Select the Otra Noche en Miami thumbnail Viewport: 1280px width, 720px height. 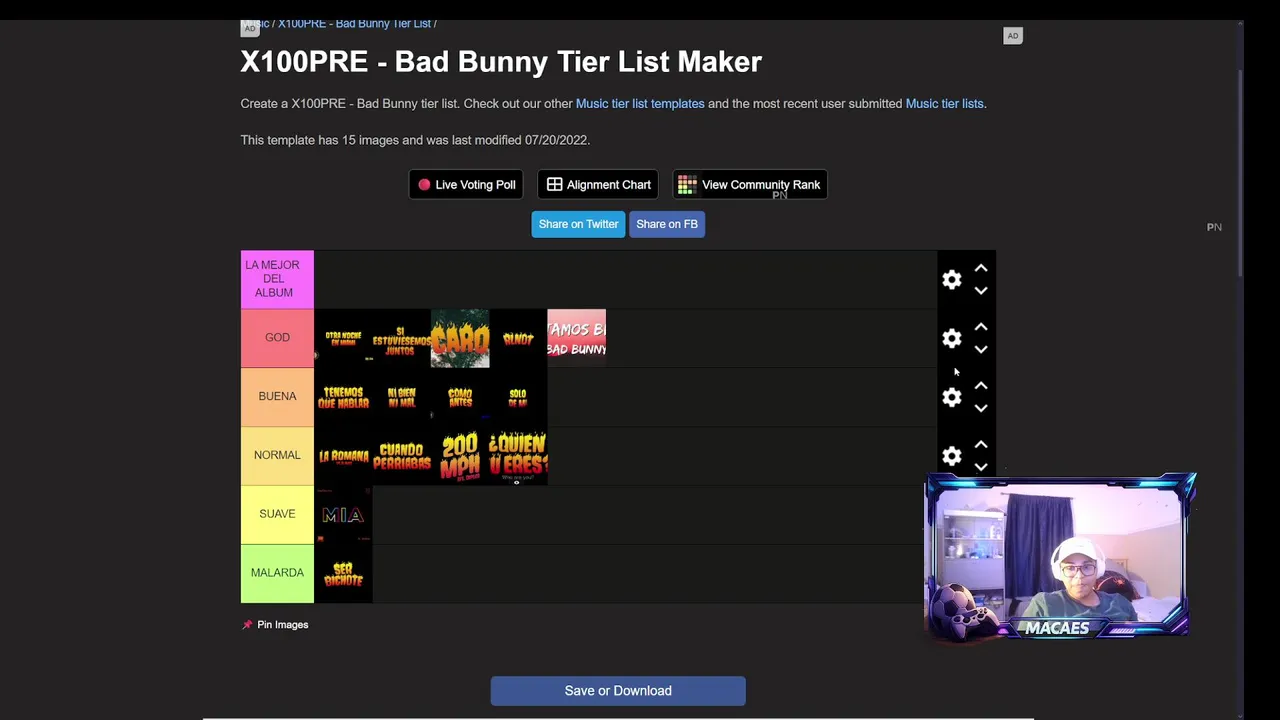click(343, 339)
